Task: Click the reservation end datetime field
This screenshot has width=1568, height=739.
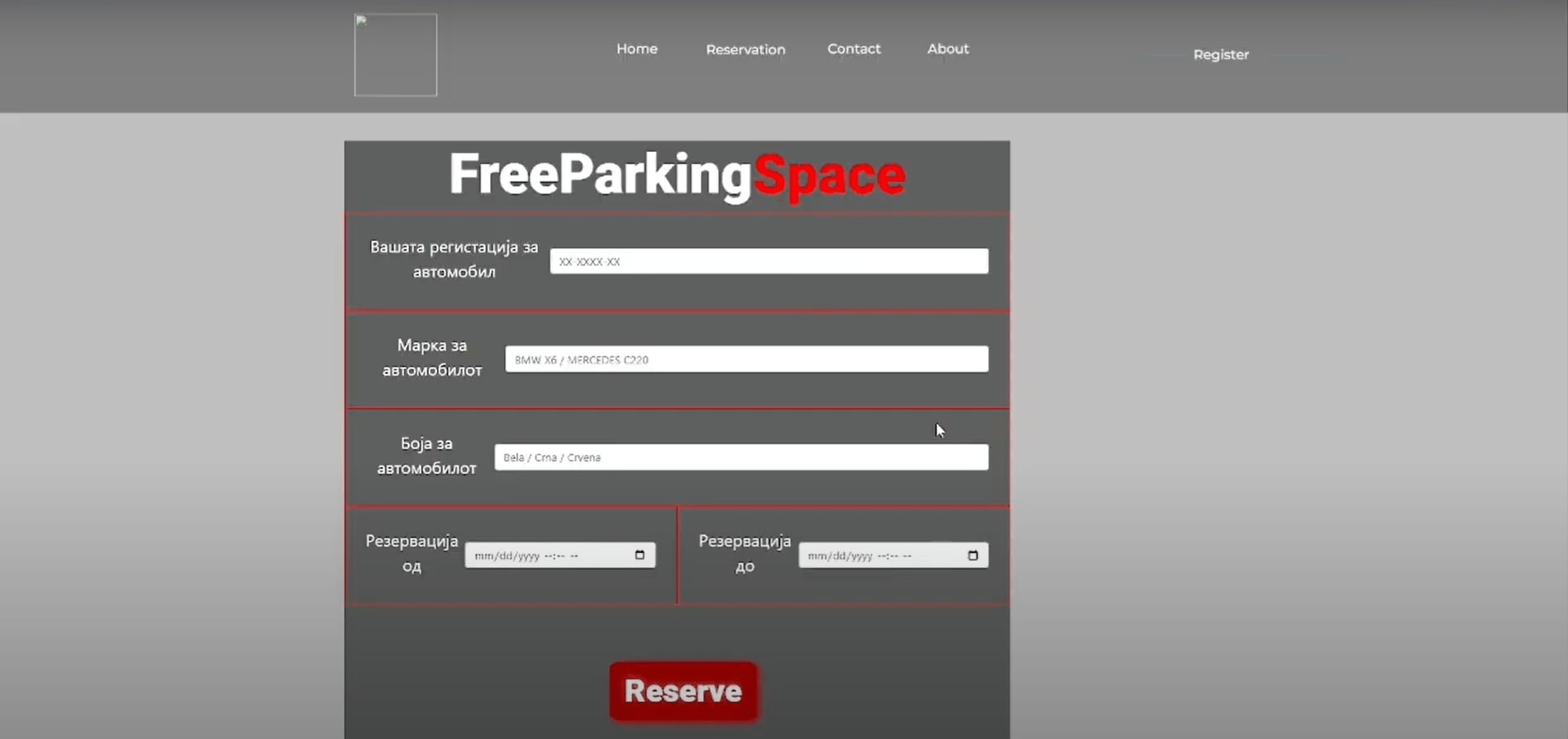Action: [880, 555]
